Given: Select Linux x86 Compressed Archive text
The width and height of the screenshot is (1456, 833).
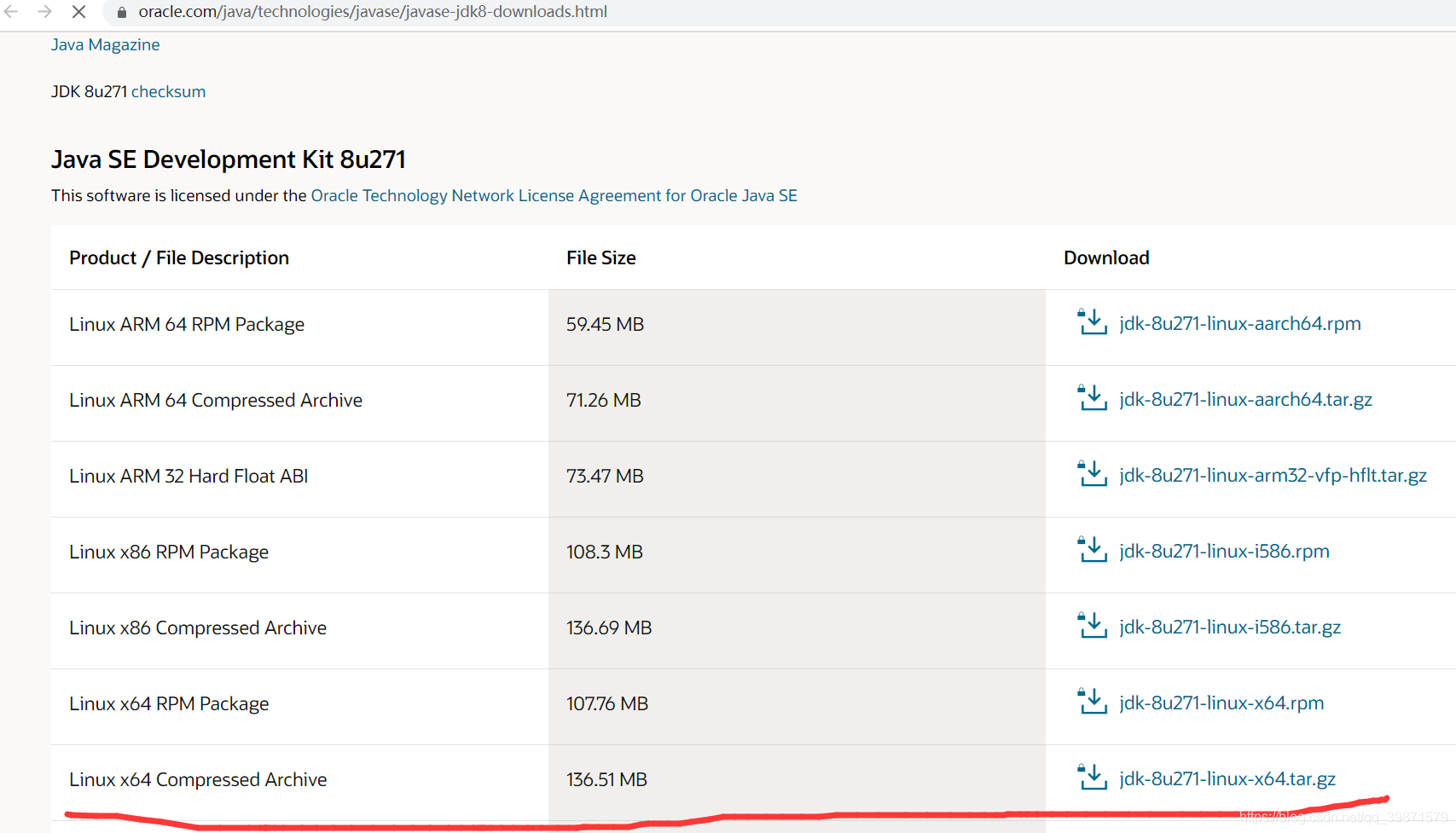Looking at the screenshot, I should click(x=198, y=628).
